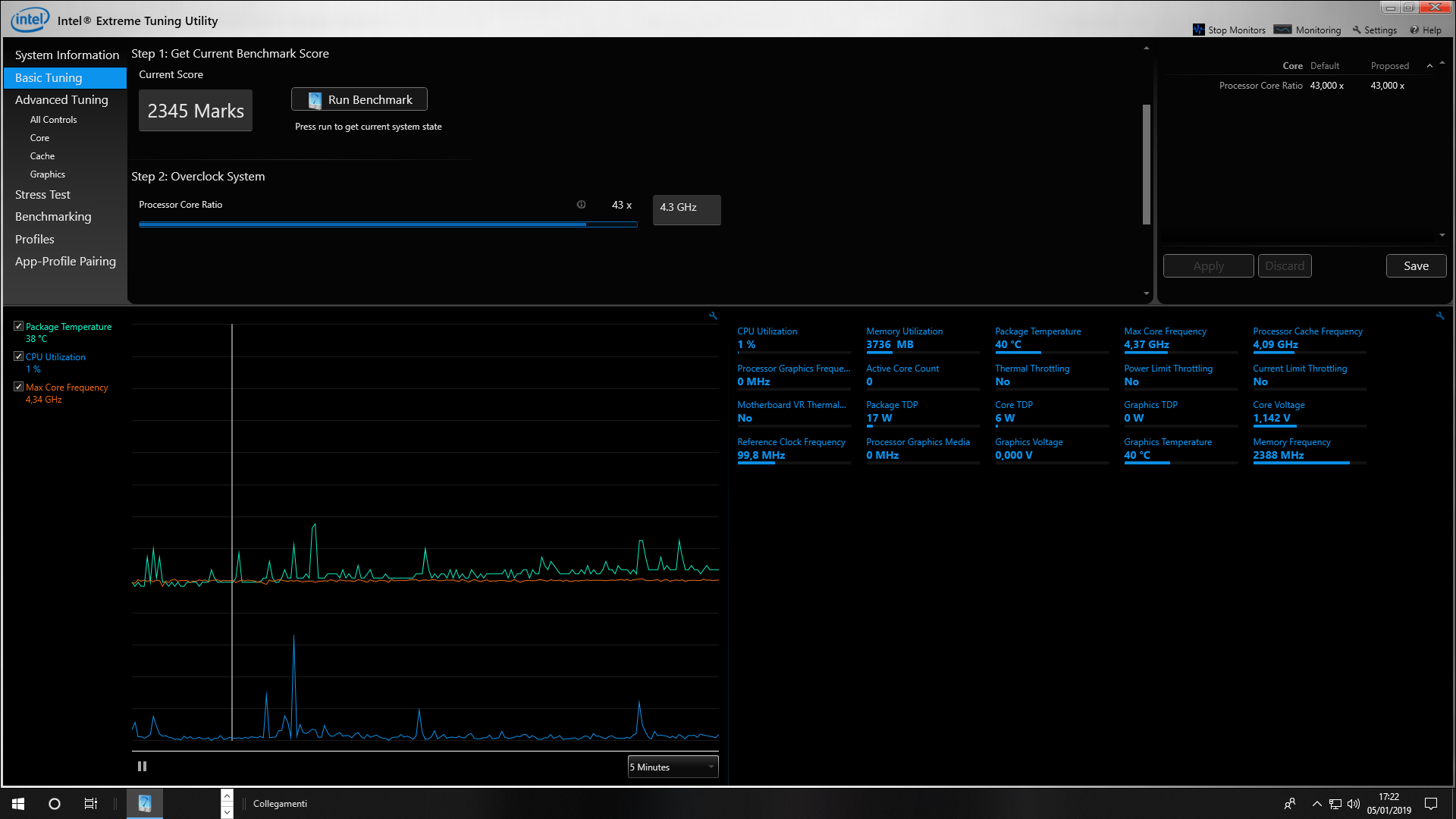Click the Run Benchmark button

coord(359,99)
